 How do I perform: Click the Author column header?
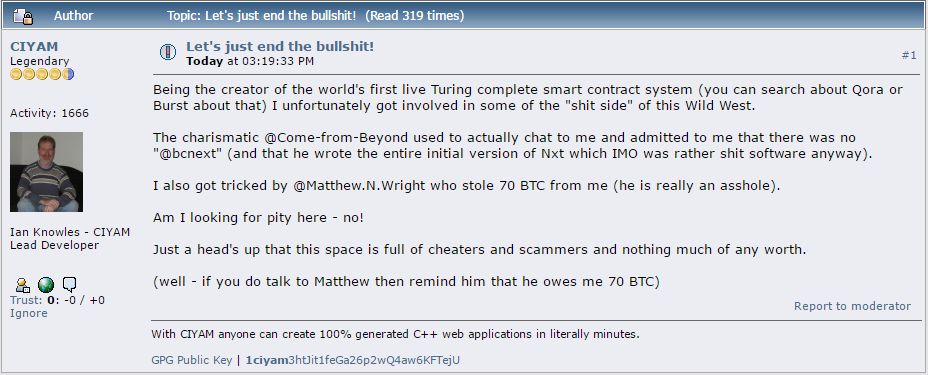[73, 16]
